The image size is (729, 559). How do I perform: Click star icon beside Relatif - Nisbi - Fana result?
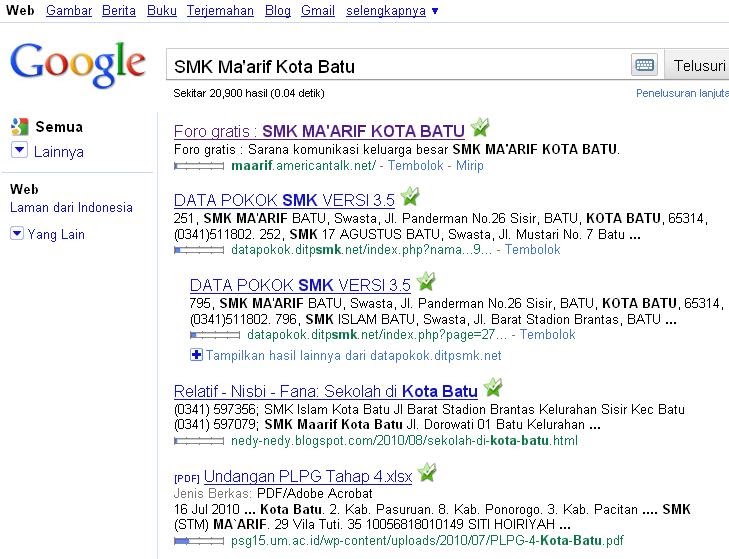[x=493, y=387]
